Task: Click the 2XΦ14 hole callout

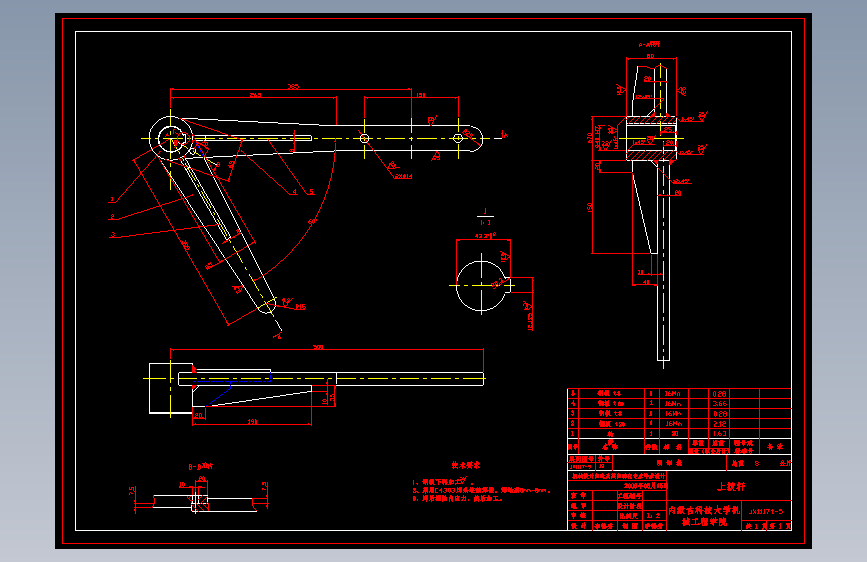Action: click(403, 176)
